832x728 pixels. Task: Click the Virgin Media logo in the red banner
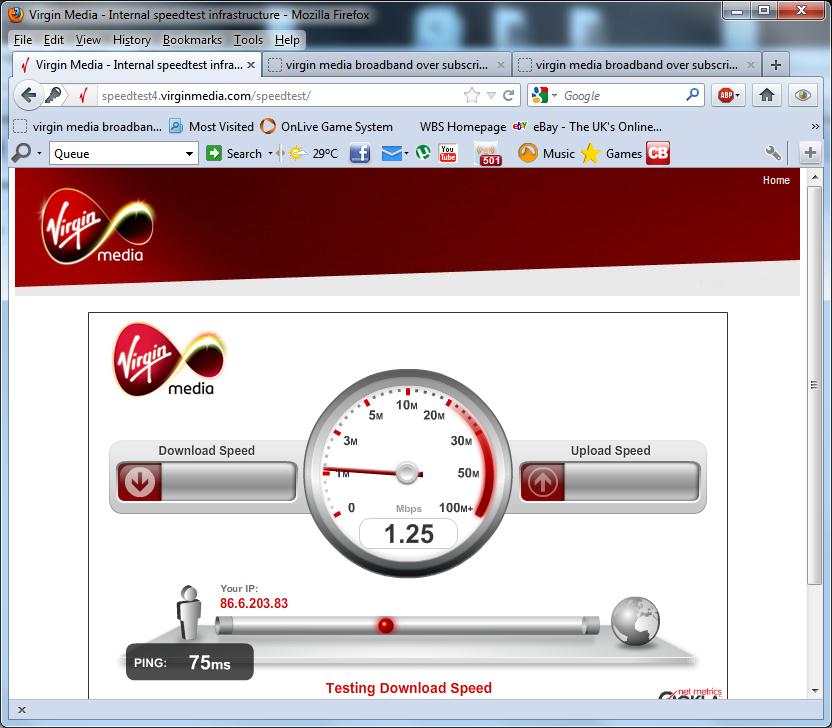(97, 227)
